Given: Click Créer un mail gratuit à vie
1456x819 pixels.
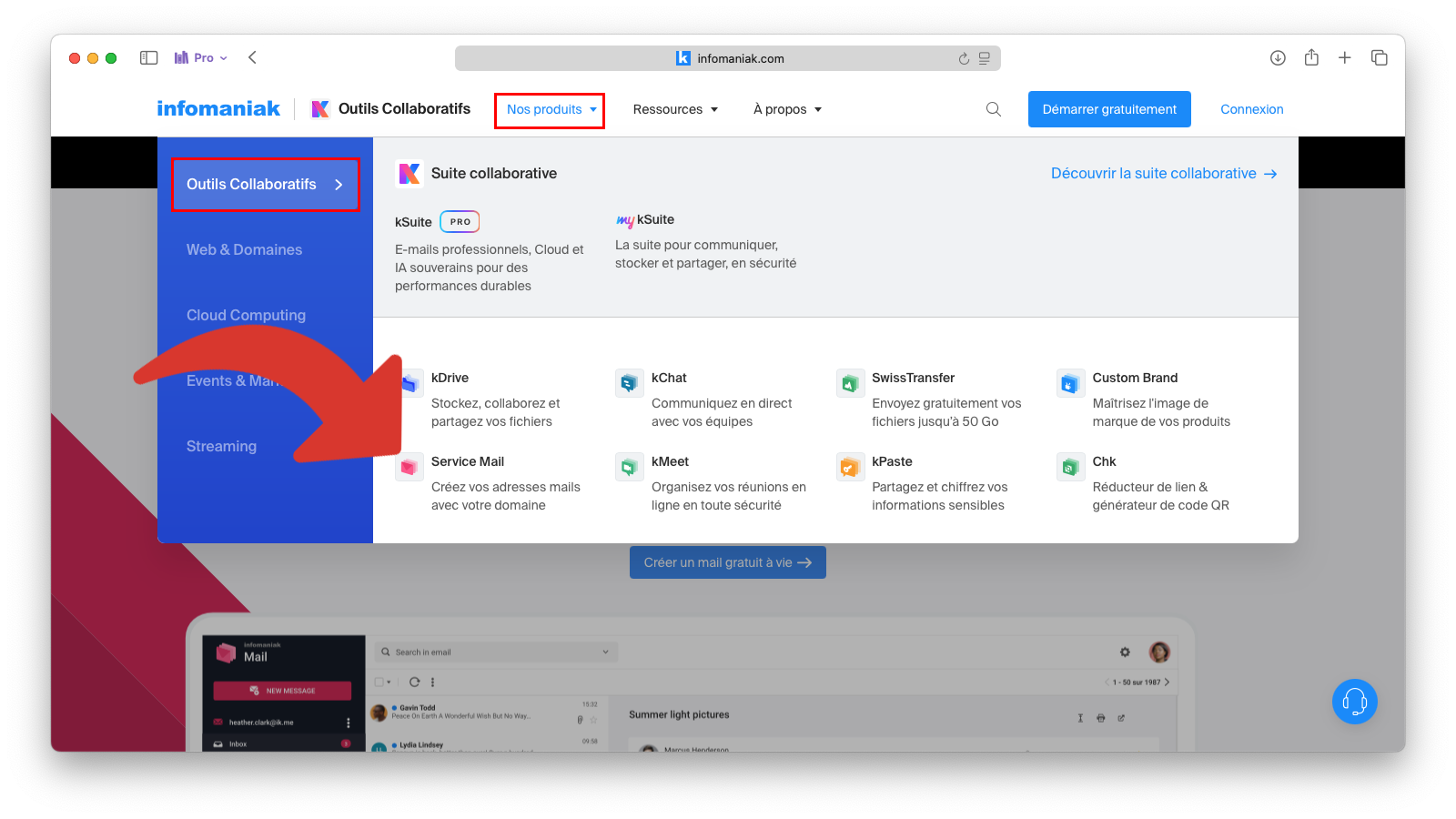Looking at the screenshot, I should pos(727,561).
